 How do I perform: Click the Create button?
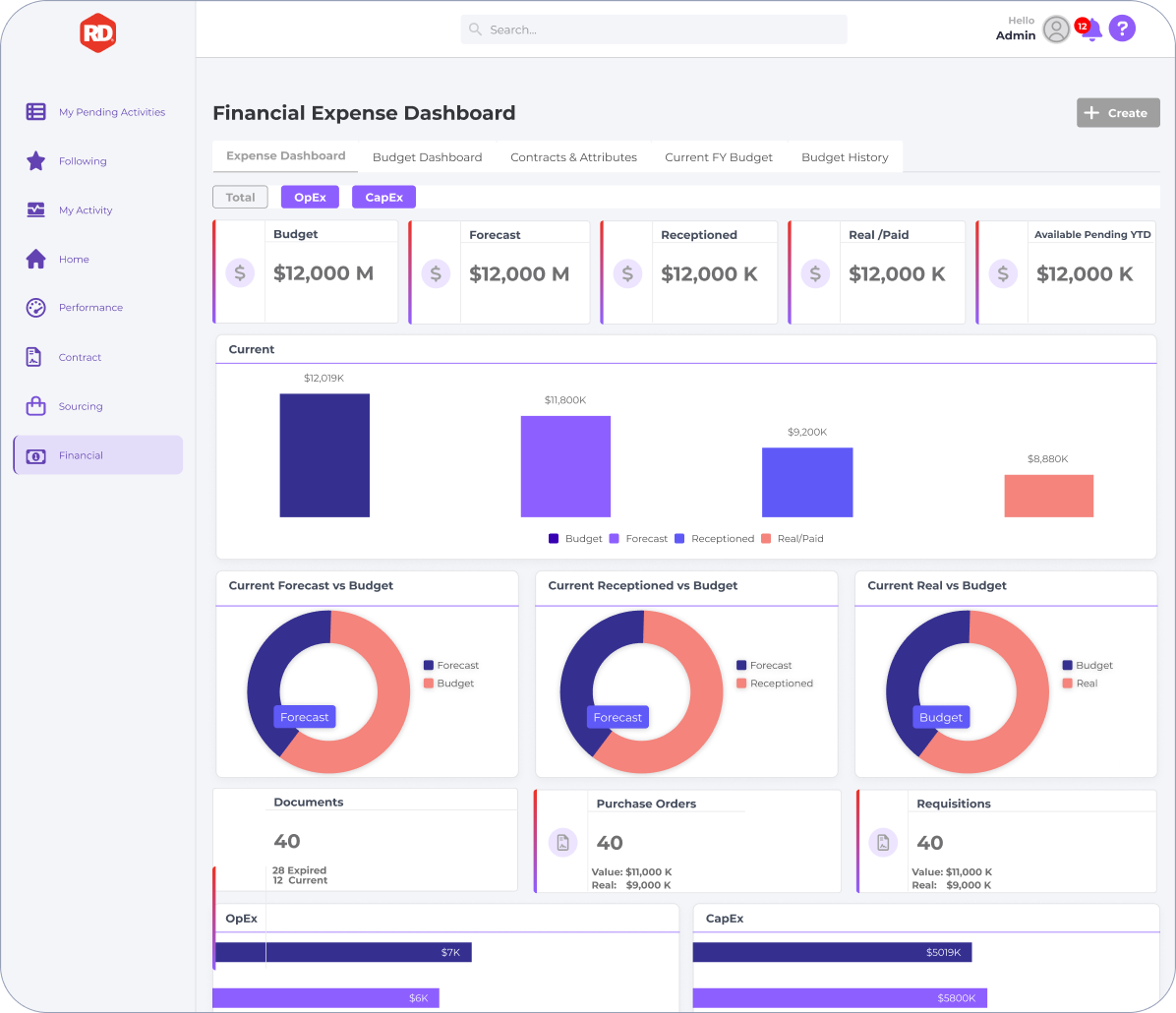click(1118, 112)
